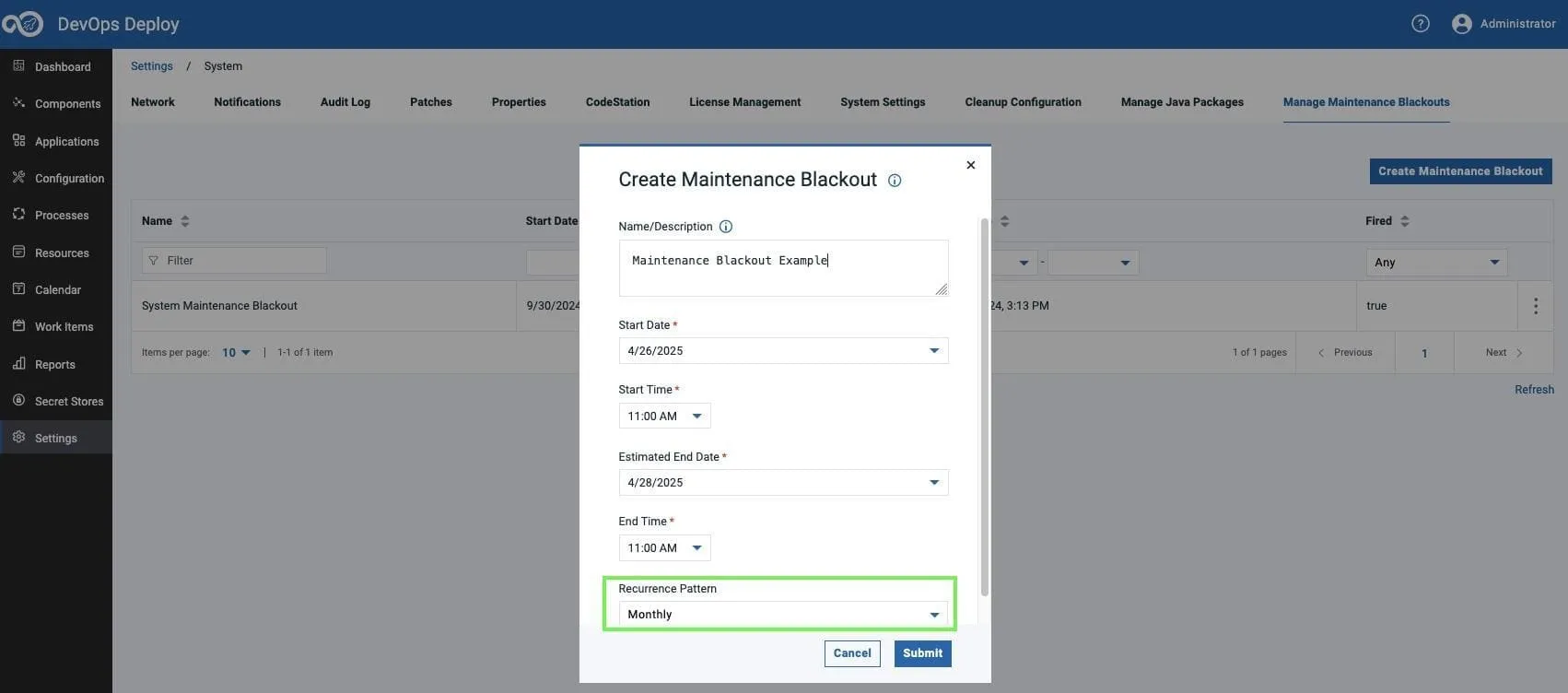Click the Cancel button
This screenshot has width=1568, height=693.
point(852,653)
